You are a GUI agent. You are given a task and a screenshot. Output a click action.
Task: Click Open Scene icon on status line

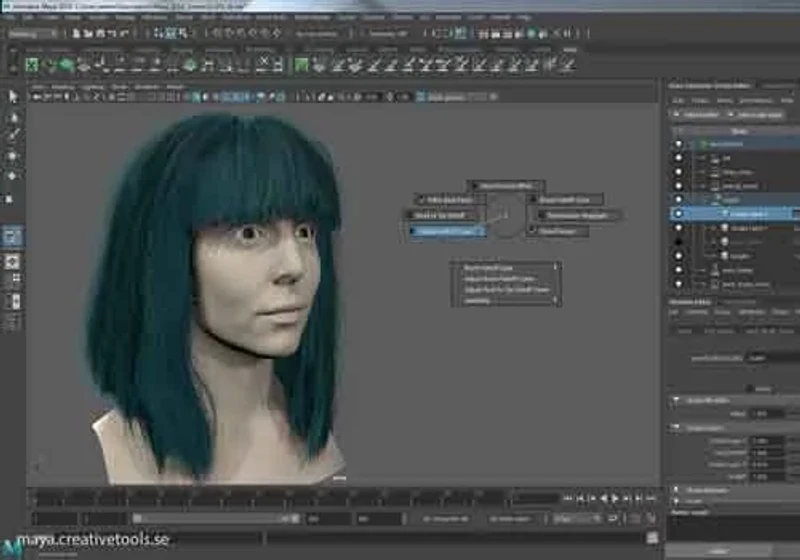[x=89, y=34]
